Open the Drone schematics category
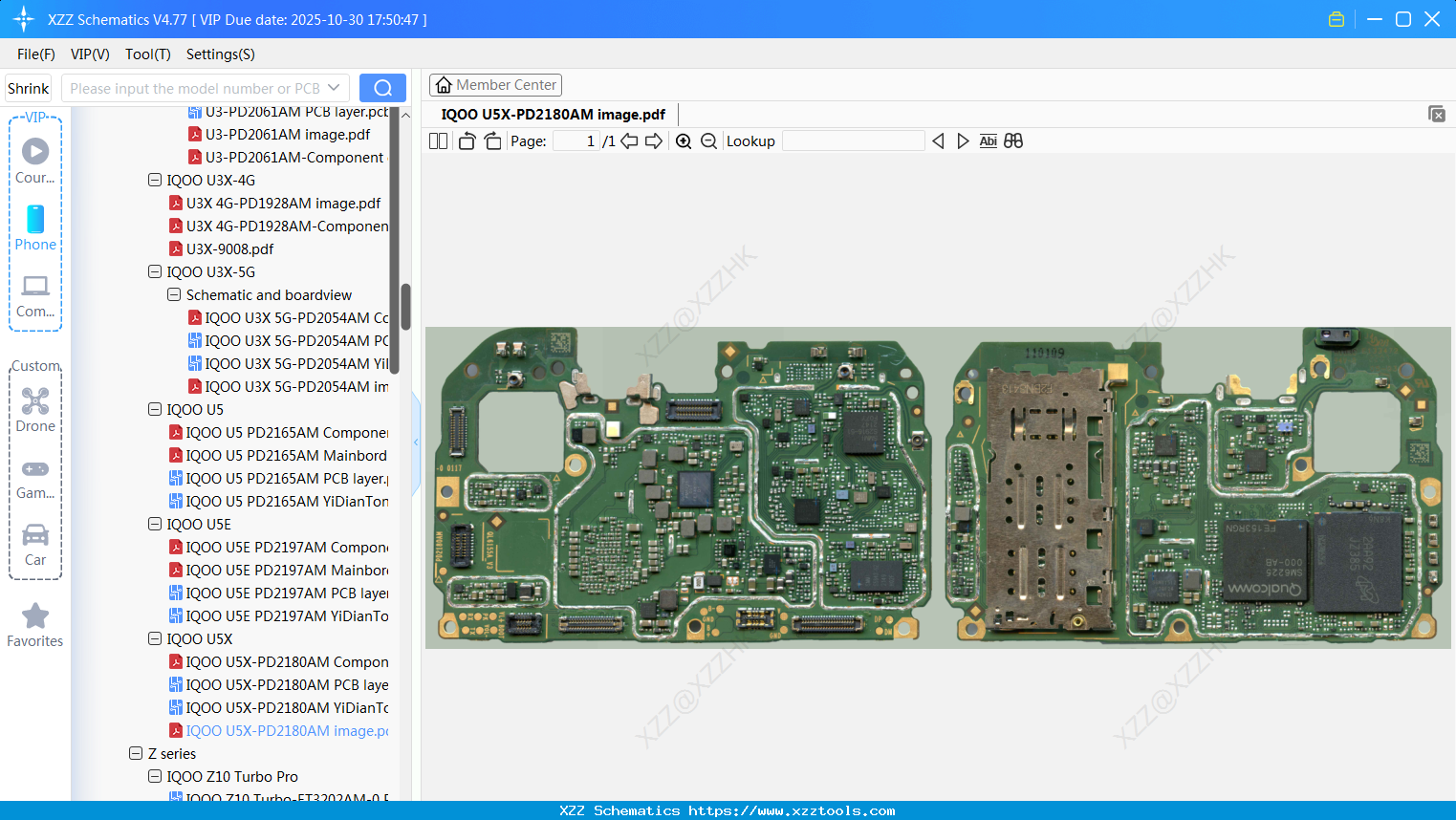 coord(35,409)
